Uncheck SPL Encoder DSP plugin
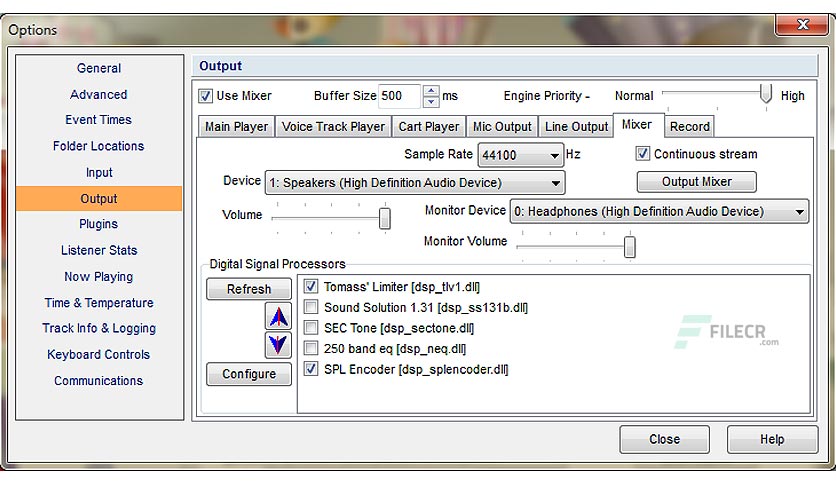 click(x=311, y=369)
